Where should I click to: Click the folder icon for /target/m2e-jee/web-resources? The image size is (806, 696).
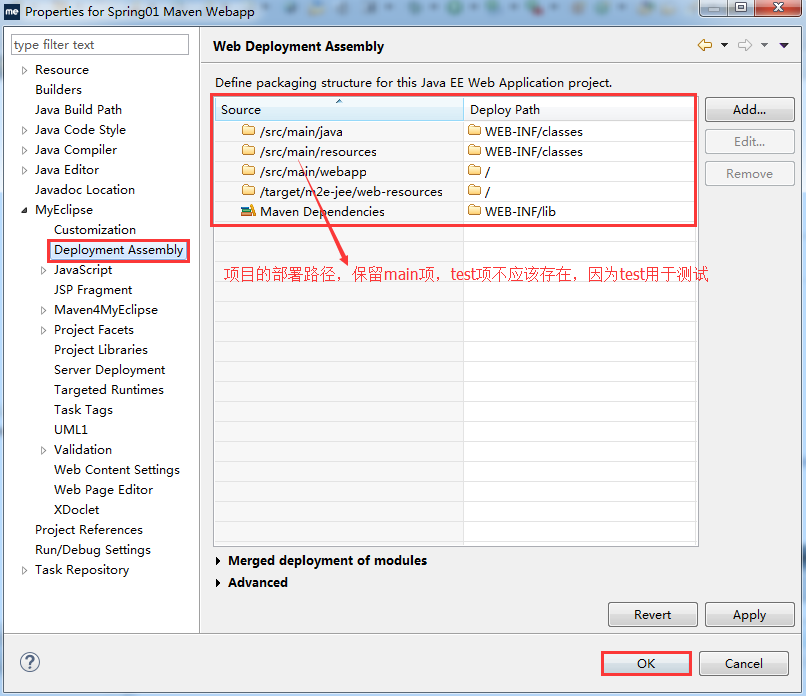tap(248, 190)
